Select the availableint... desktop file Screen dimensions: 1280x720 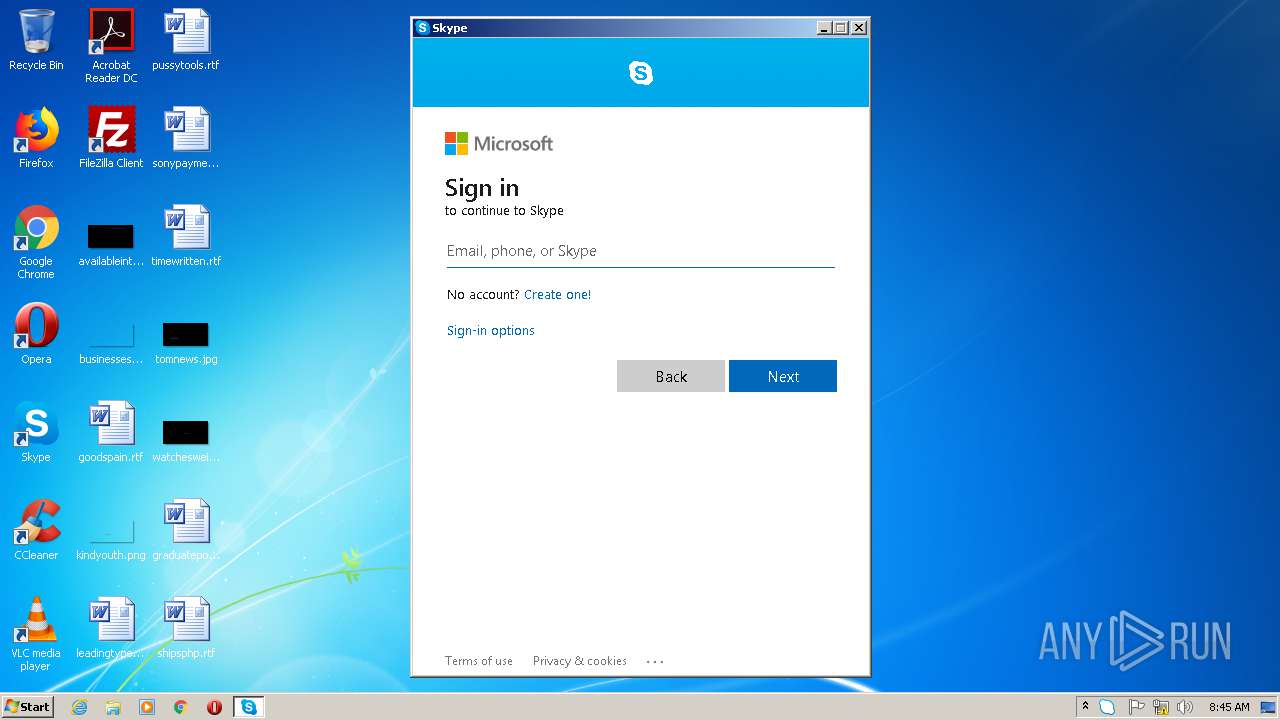coord(111,246)
